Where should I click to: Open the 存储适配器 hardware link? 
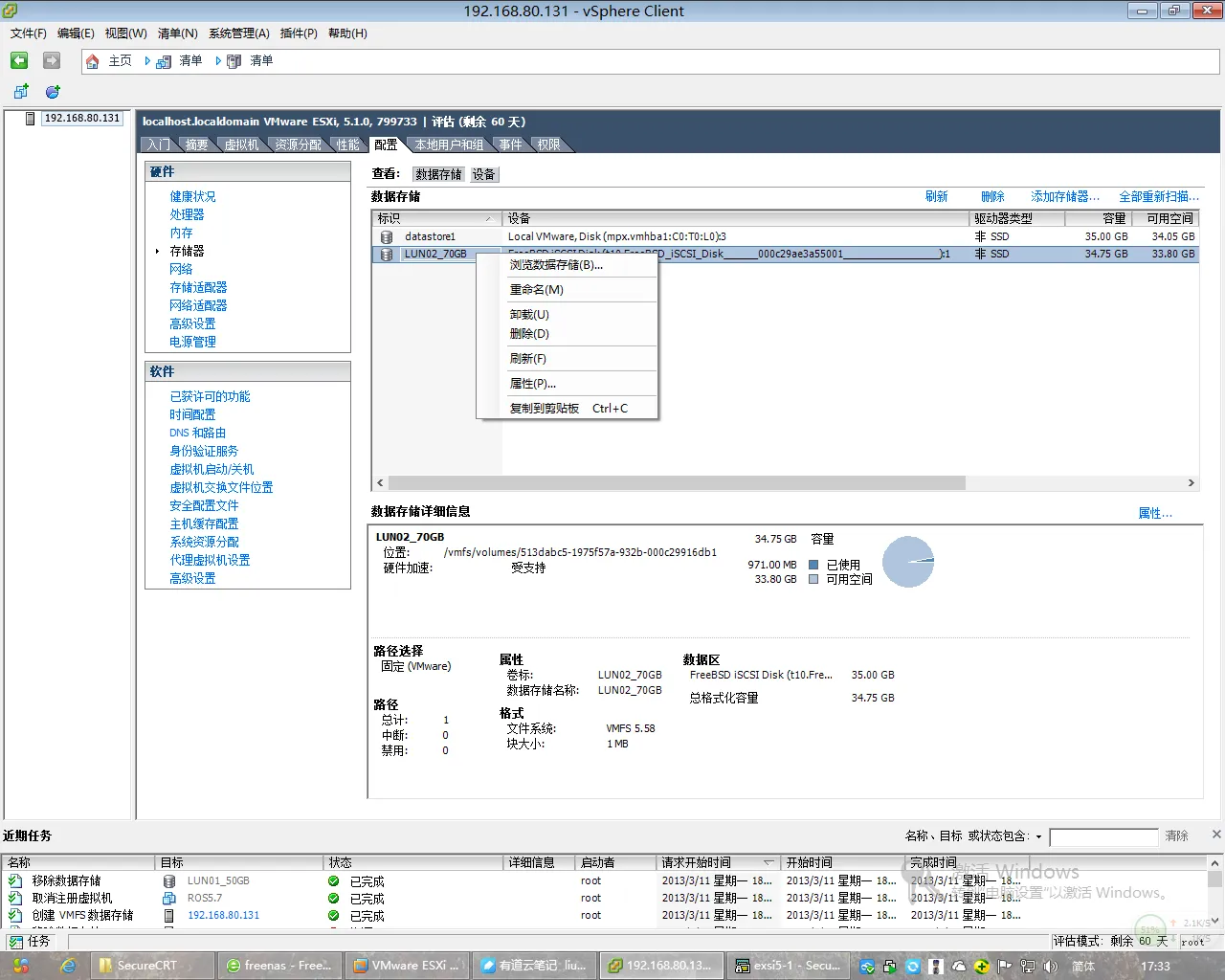(198, 287)
